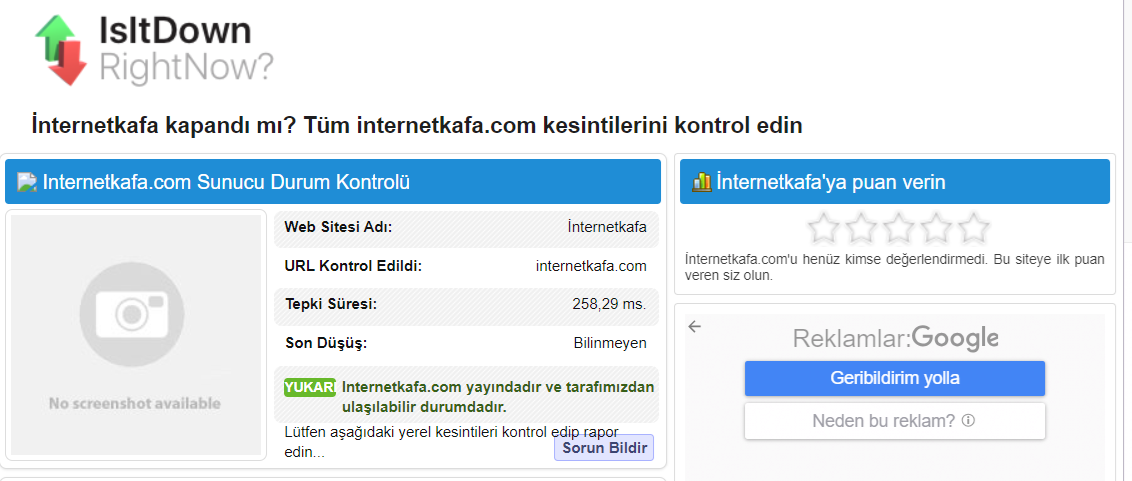Click the Son Düşüş label
The height and width of the screenshot is (481, 1132).
click(326, 343)
